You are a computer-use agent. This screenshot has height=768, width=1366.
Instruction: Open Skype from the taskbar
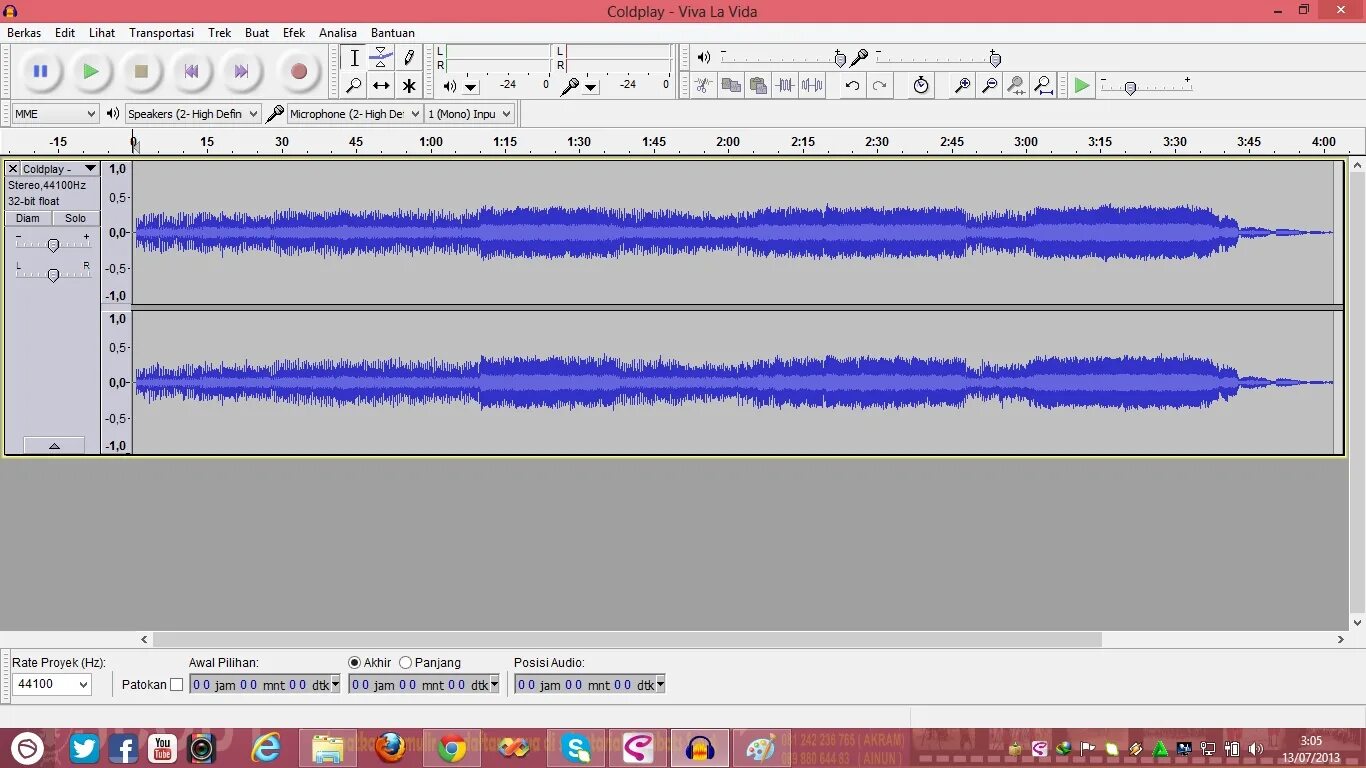coord(576,748)
